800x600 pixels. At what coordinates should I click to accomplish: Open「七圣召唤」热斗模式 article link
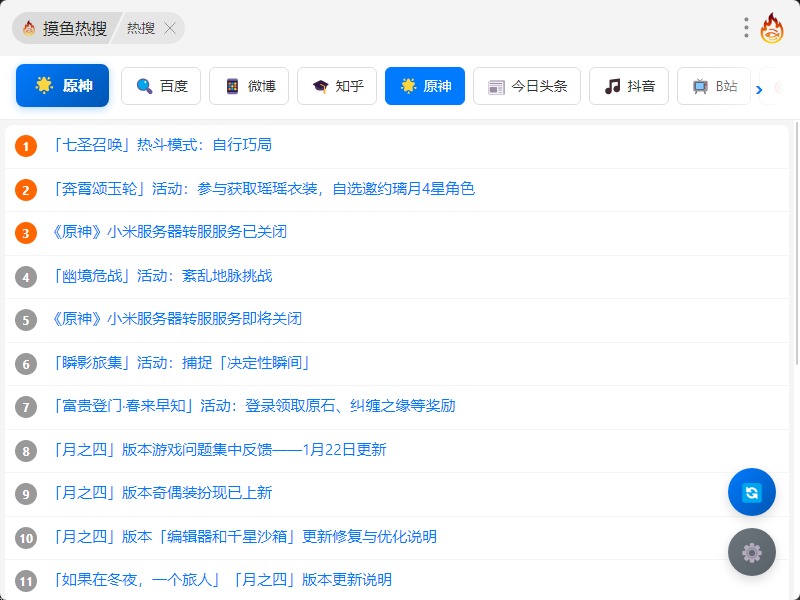(x=161, y=145)
